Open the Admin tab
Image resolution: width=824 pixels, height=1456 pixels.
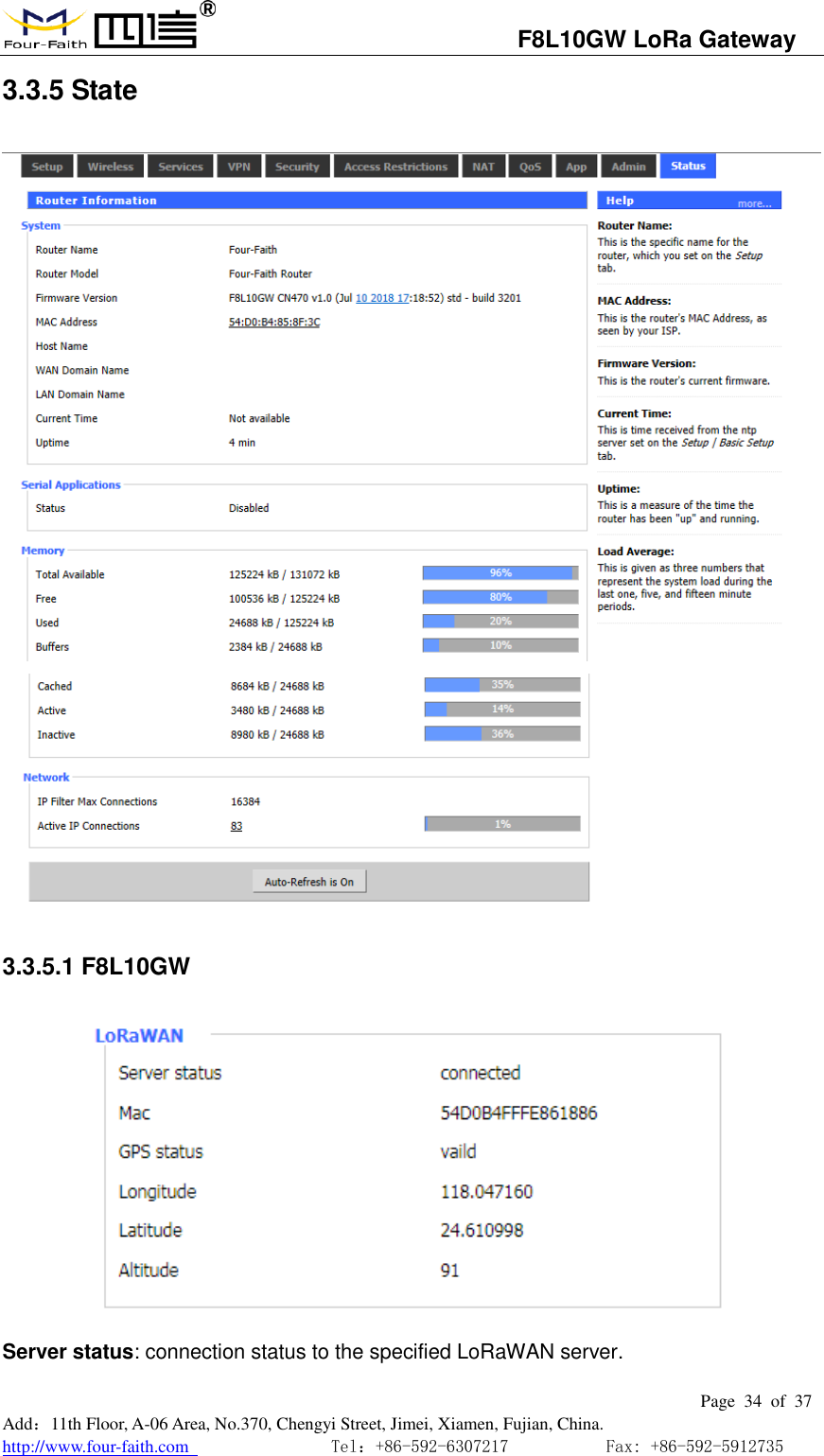pyautogui.click(x=627, y=166)
